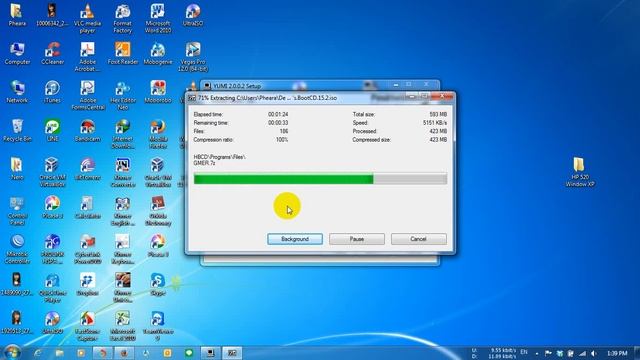Open the green LINE taskbar icon
640x360 pixels.
coord(189,353)
